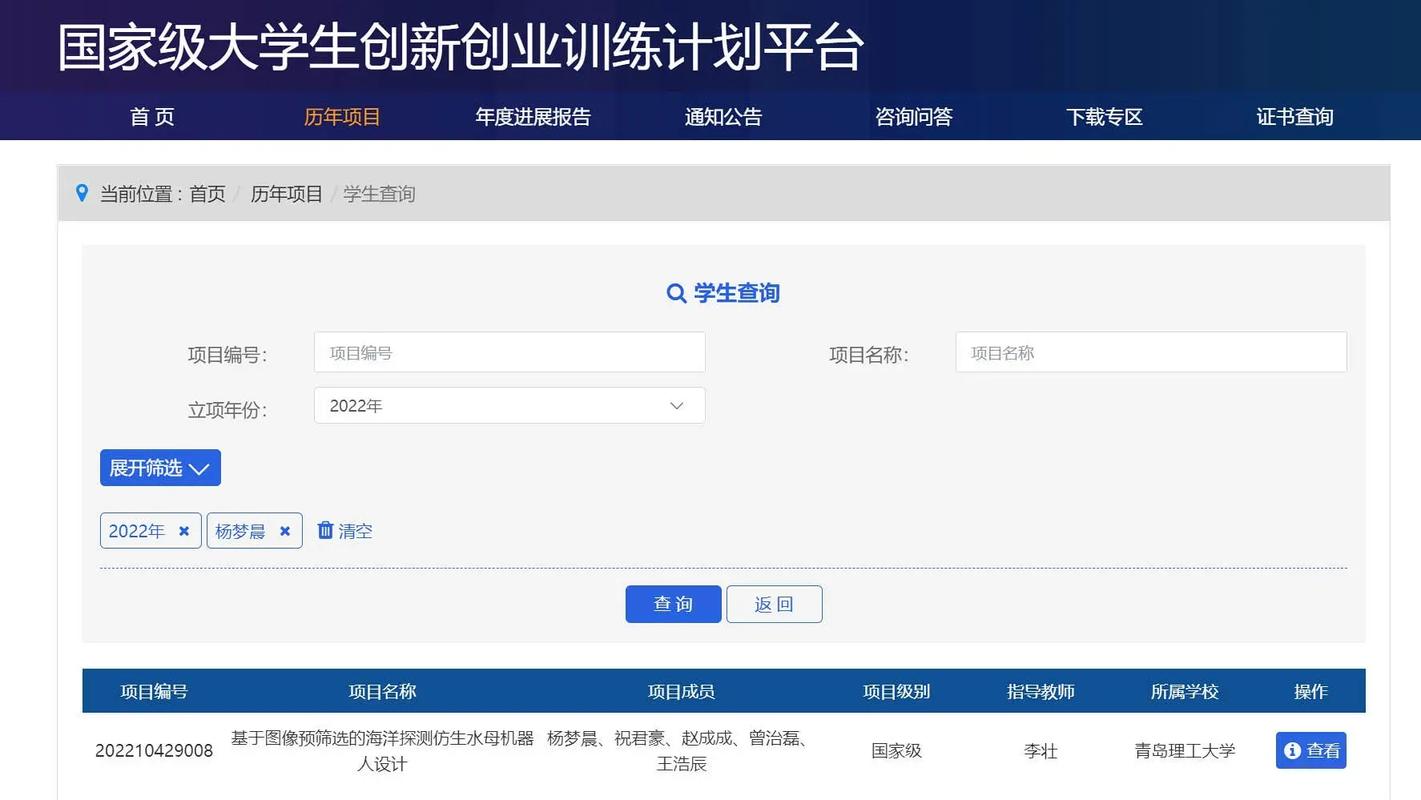Viewport: 1421px width, 800px height.
Task: Open 证书查询 navigation tab
Action: tap(1295, 117)
